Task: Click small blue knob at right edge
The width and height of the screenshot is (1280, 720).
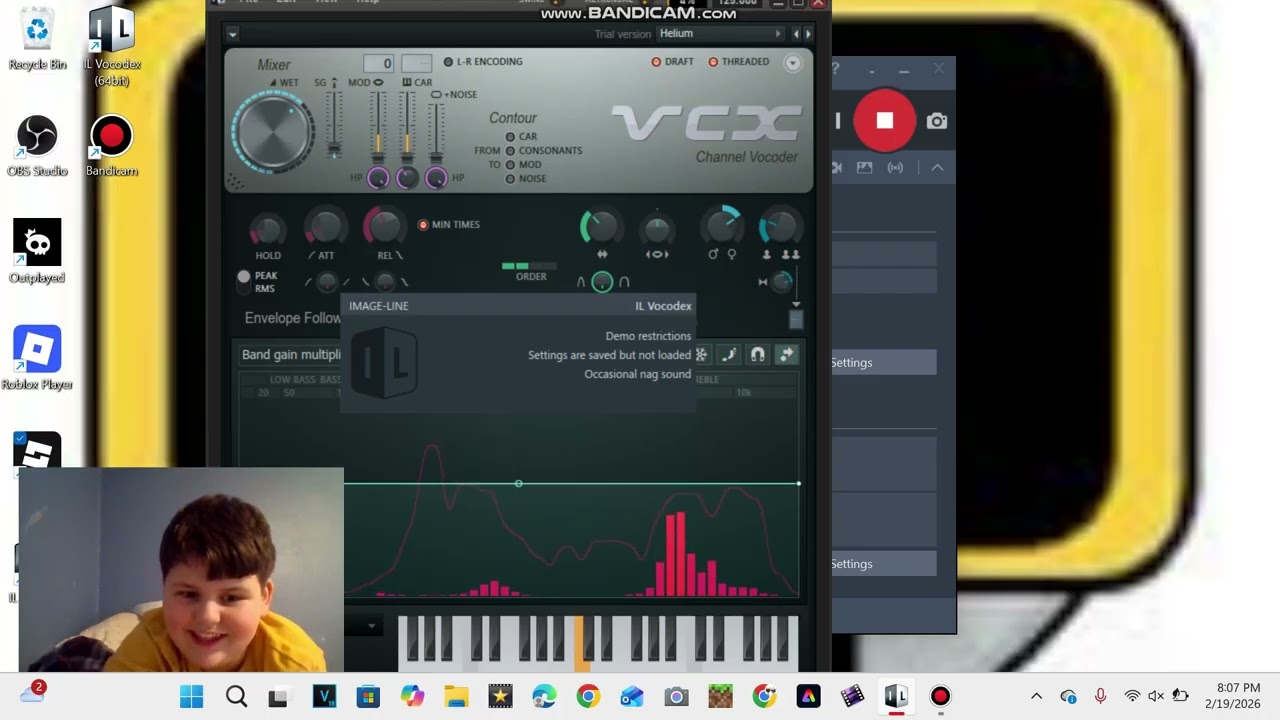Action: (783, 282)
